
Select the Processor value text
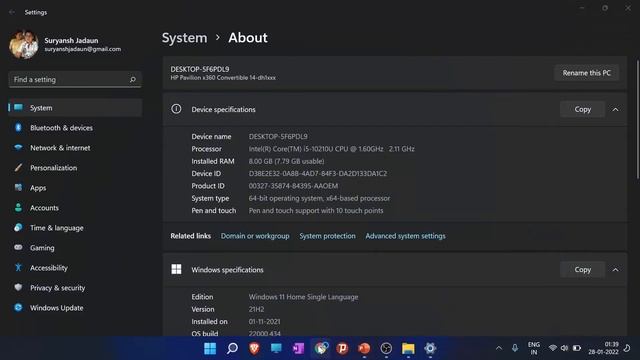(x=331, y=149)
